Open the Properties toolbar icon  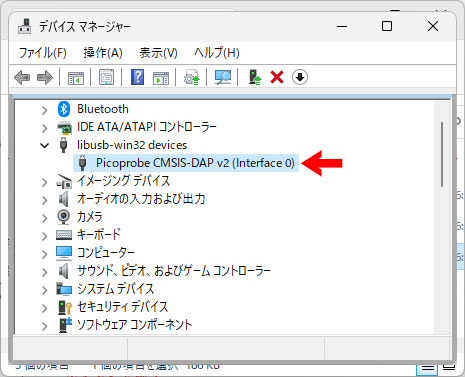(x=107, y=77)
